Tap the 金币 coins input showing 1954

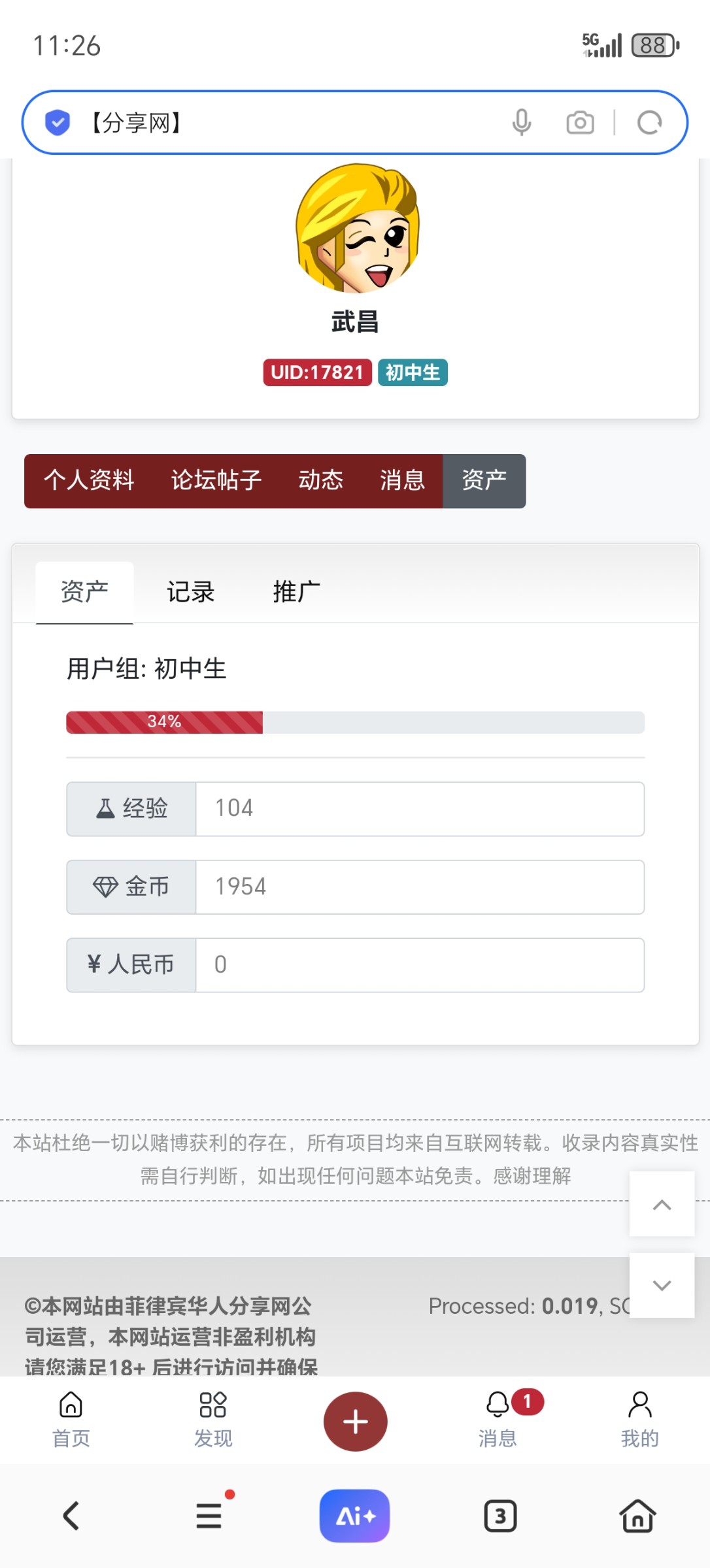tap(420, 887)
